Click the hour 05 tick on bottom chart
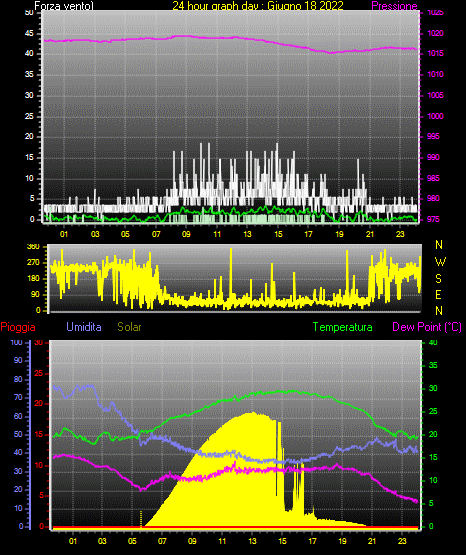 [x=132, y=541]
